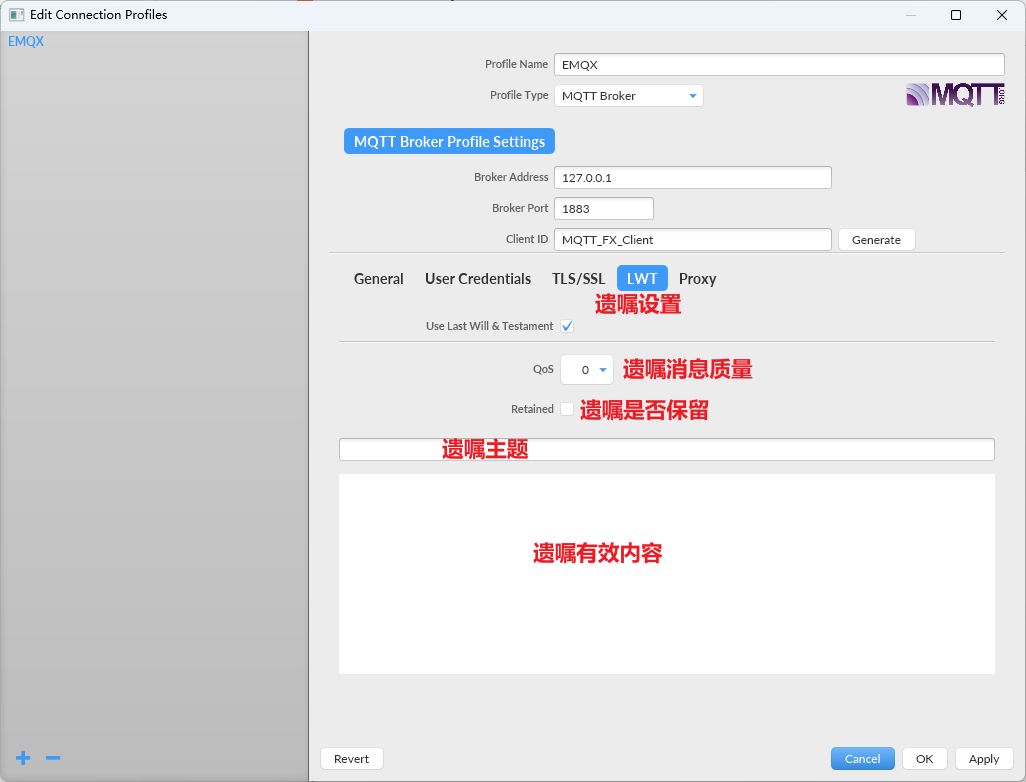Open the Profile Type dropdown
Screen dimensions: 1026x782
[628, 96]
